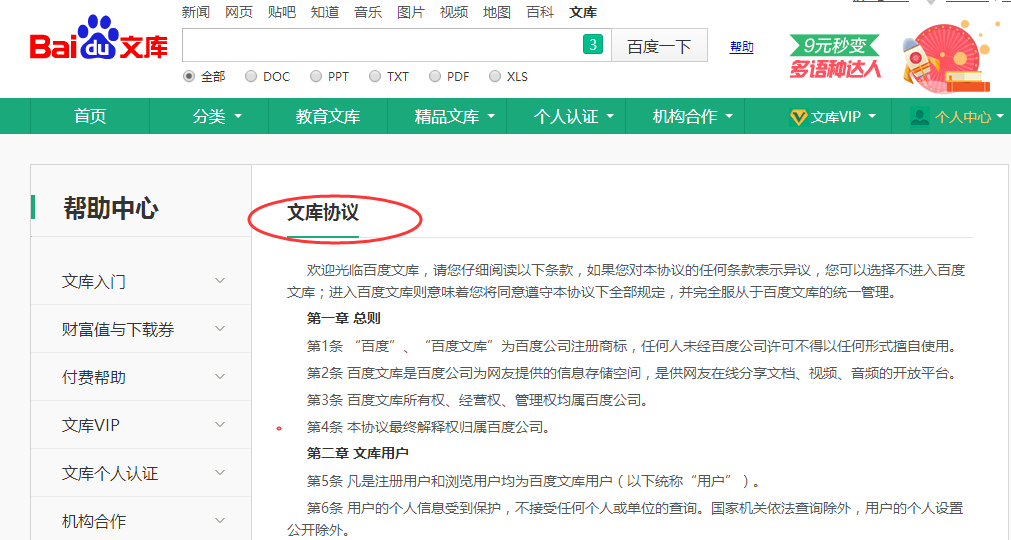The image size is (1011, 540).
Task: Select the PPT file type radio button
Action: click(x=316, y=76)
